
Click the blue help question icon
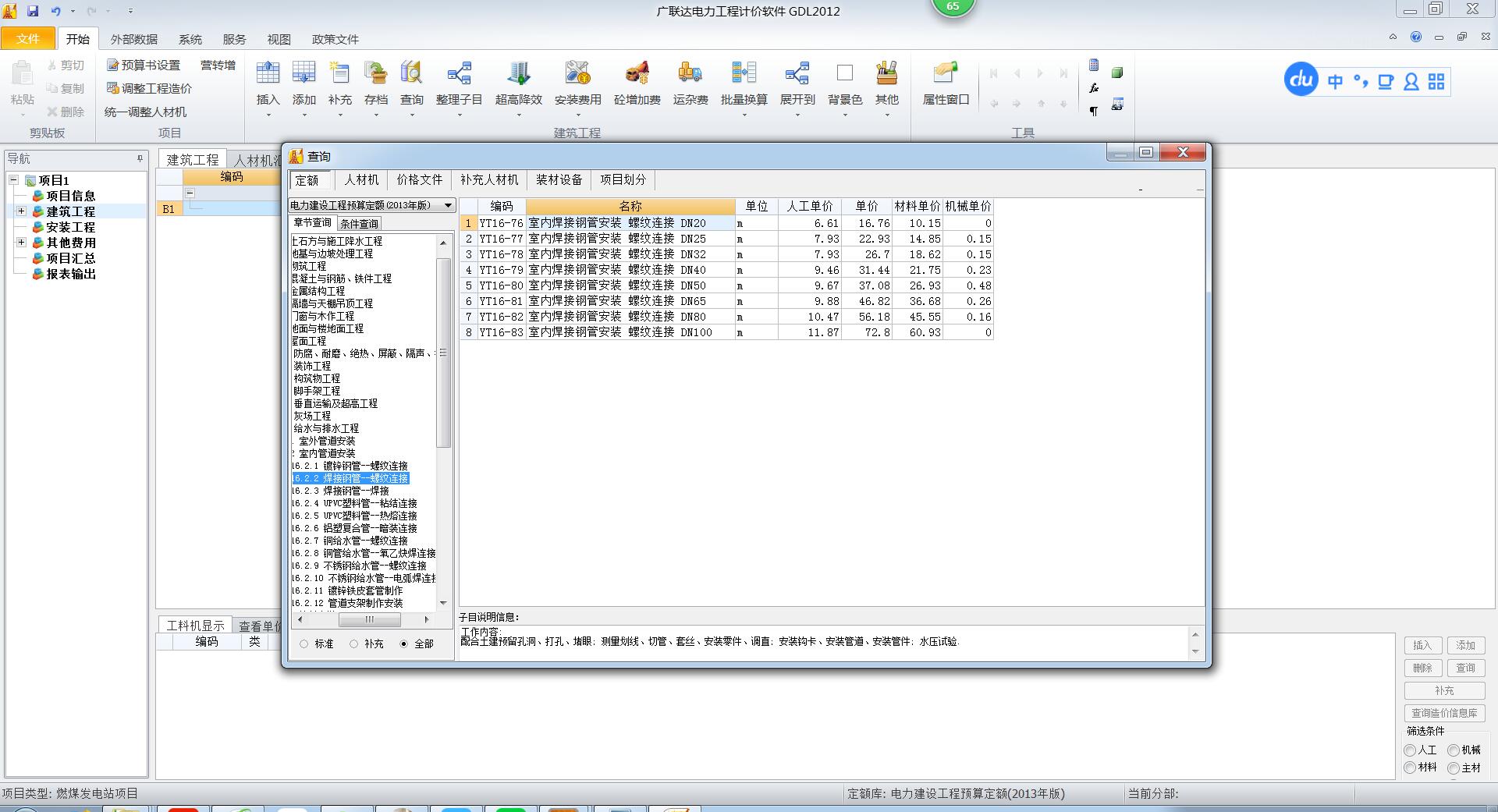pyautogui.click(x=1416, y=37)
